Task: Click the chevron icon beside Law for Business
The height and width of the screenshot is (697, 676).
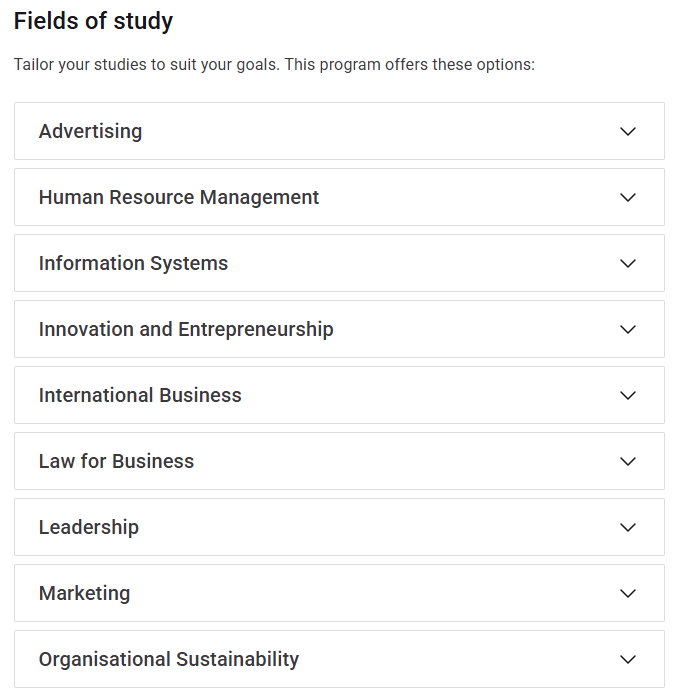Action: (x=628, y=461)
